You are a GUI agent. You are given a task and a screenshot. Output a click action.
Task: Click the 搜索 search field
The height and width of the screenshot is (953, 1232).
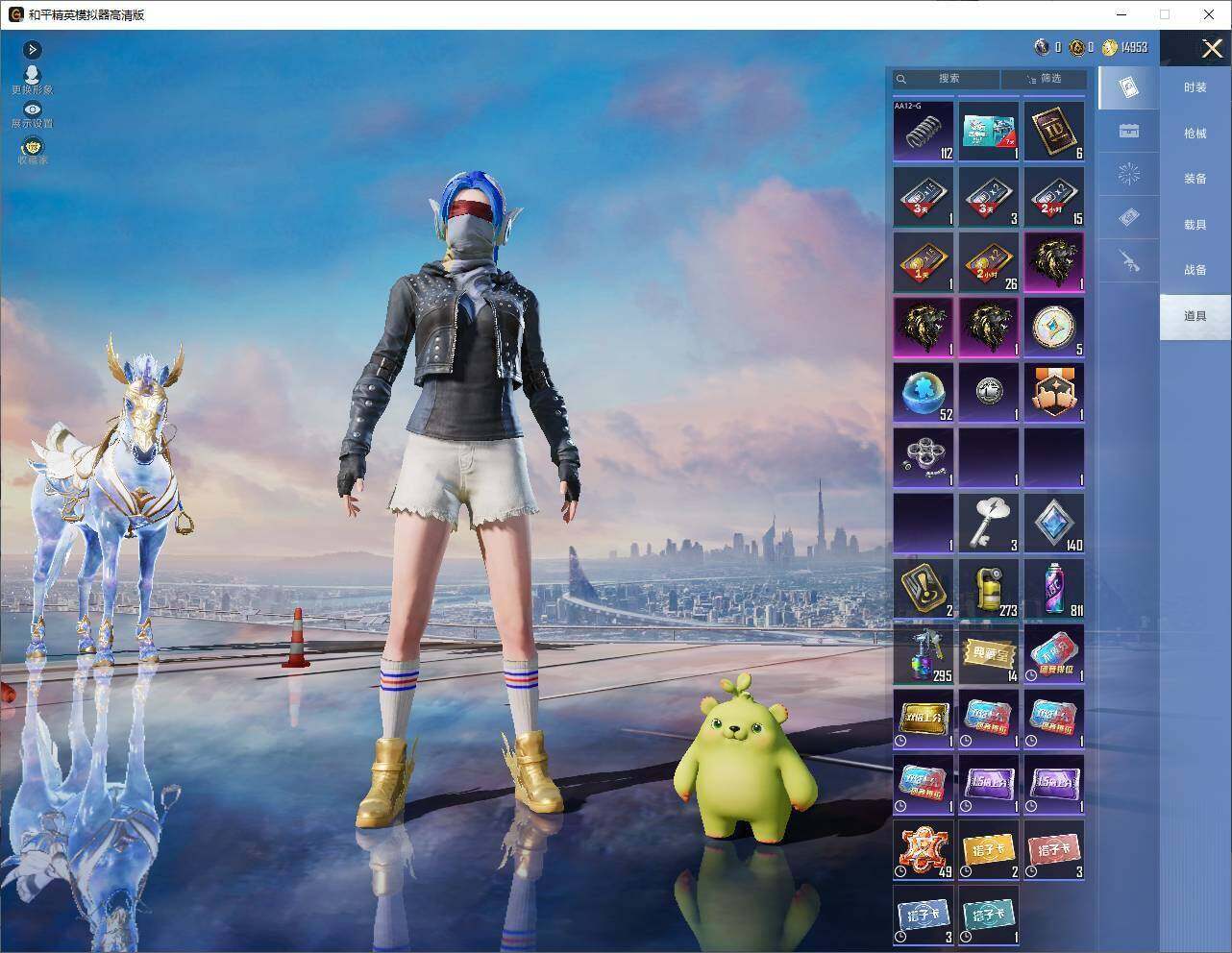click(947, 79)
